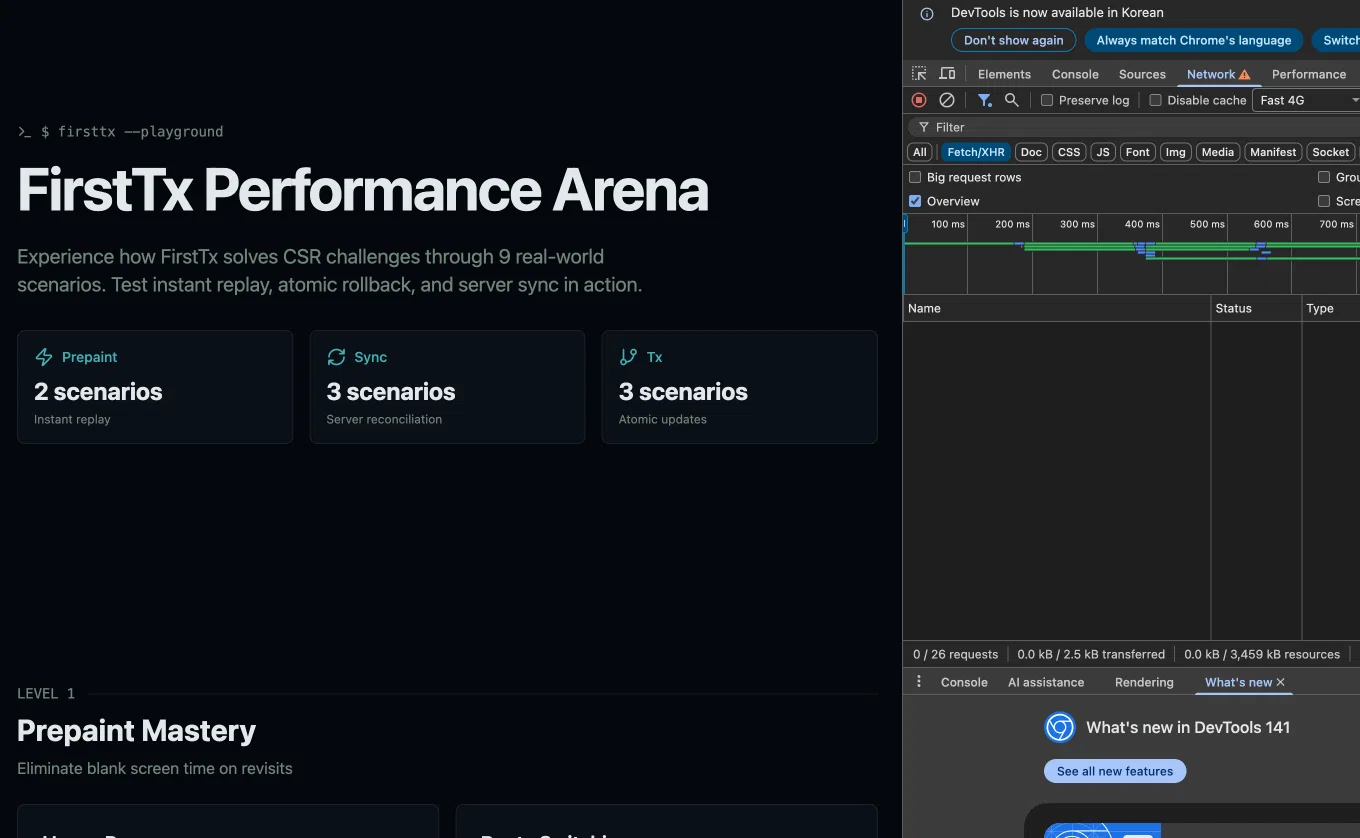Switch to the Elements tab
1360x838 pixels.
1004,74
